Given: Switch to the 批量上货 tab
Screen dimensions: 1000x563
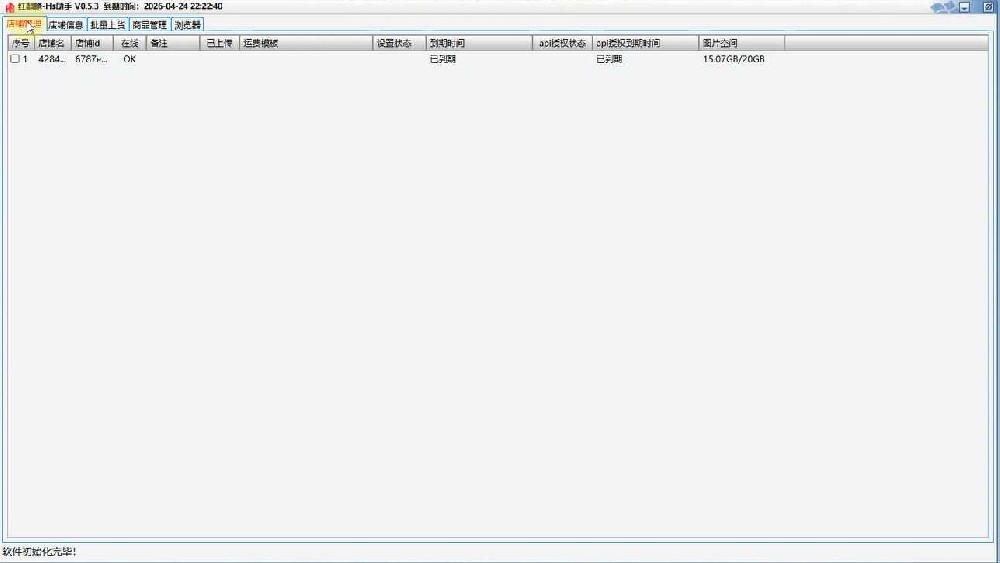Looking at the screenshot, I should pyautogui.click(x=107, y=25).
